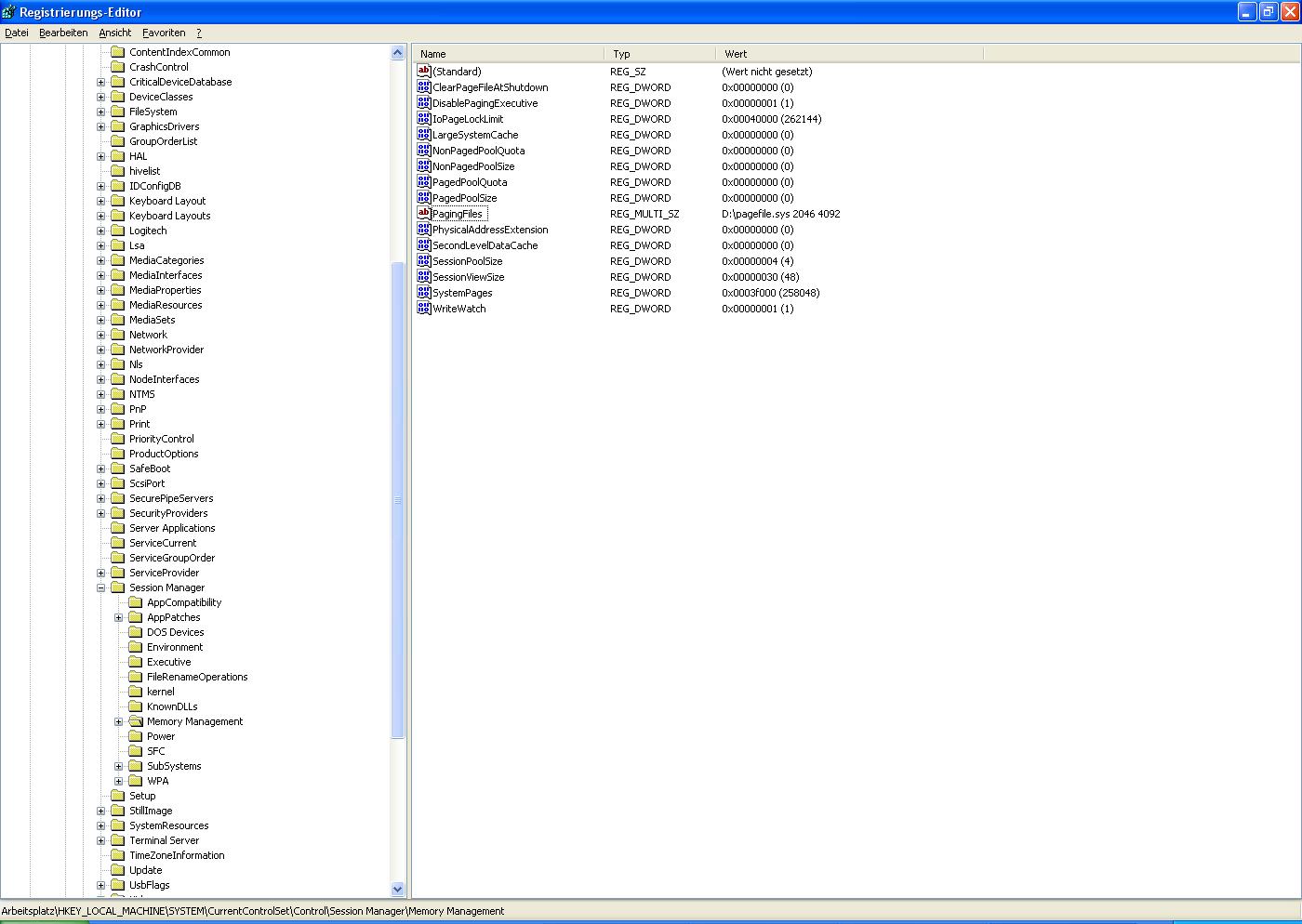Expand the SecurityProviders key
This screenshot has height=924, width=1302.
[101, 513]
